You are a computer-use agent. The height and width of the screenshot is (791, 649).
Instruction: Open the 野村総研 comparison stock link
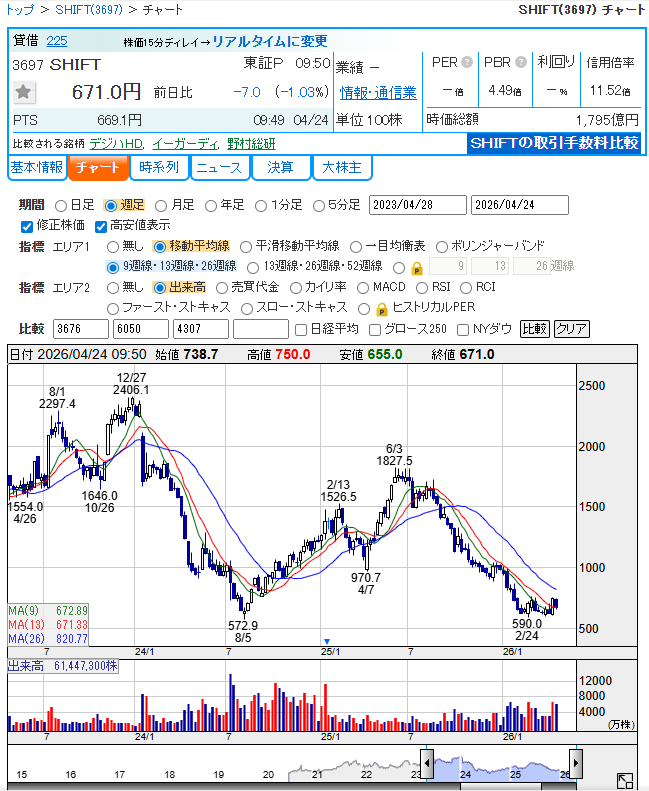tap(251, 144)
